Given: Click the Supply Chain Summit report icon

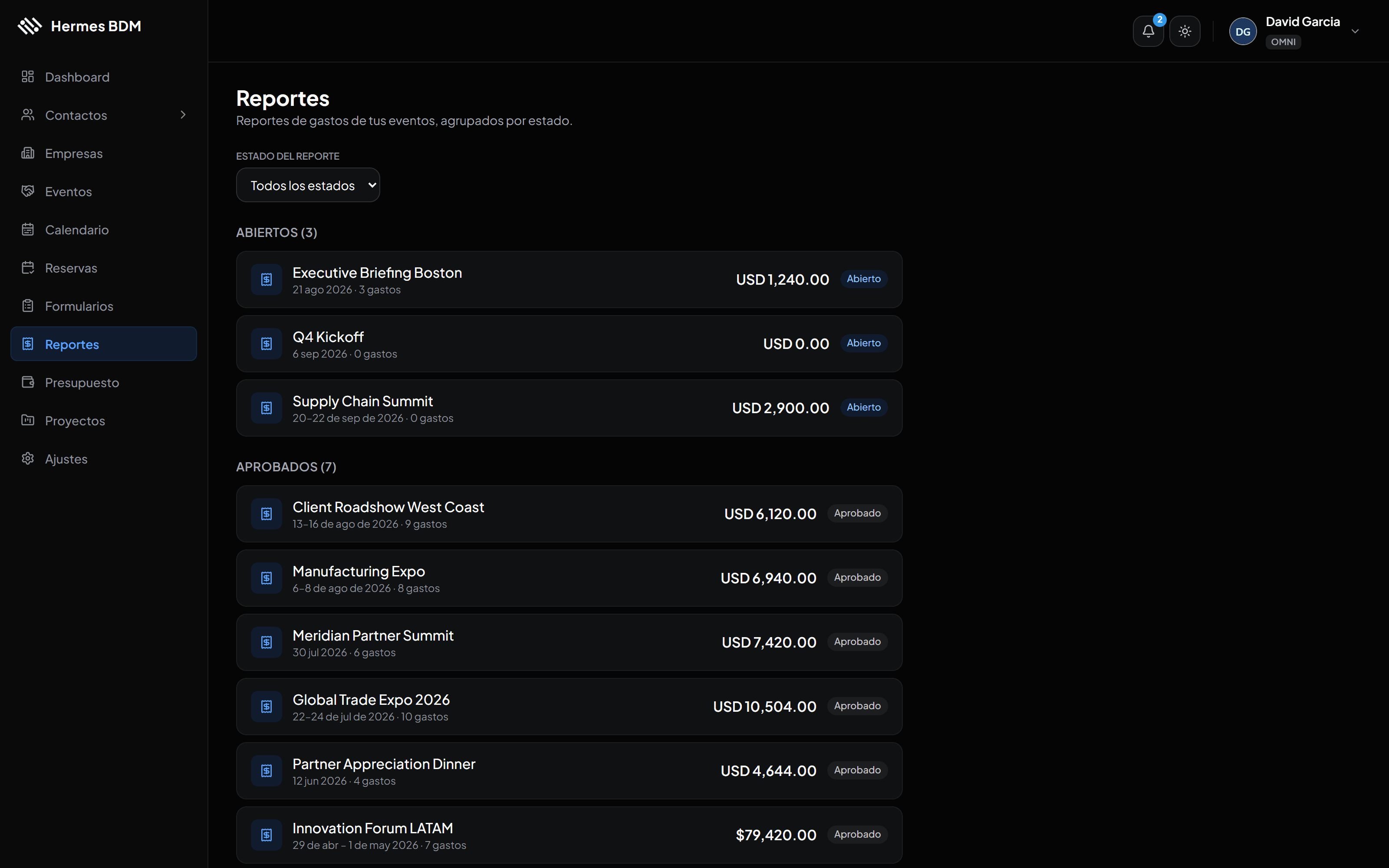Looking at the screenshot, I should coord(267,408).
